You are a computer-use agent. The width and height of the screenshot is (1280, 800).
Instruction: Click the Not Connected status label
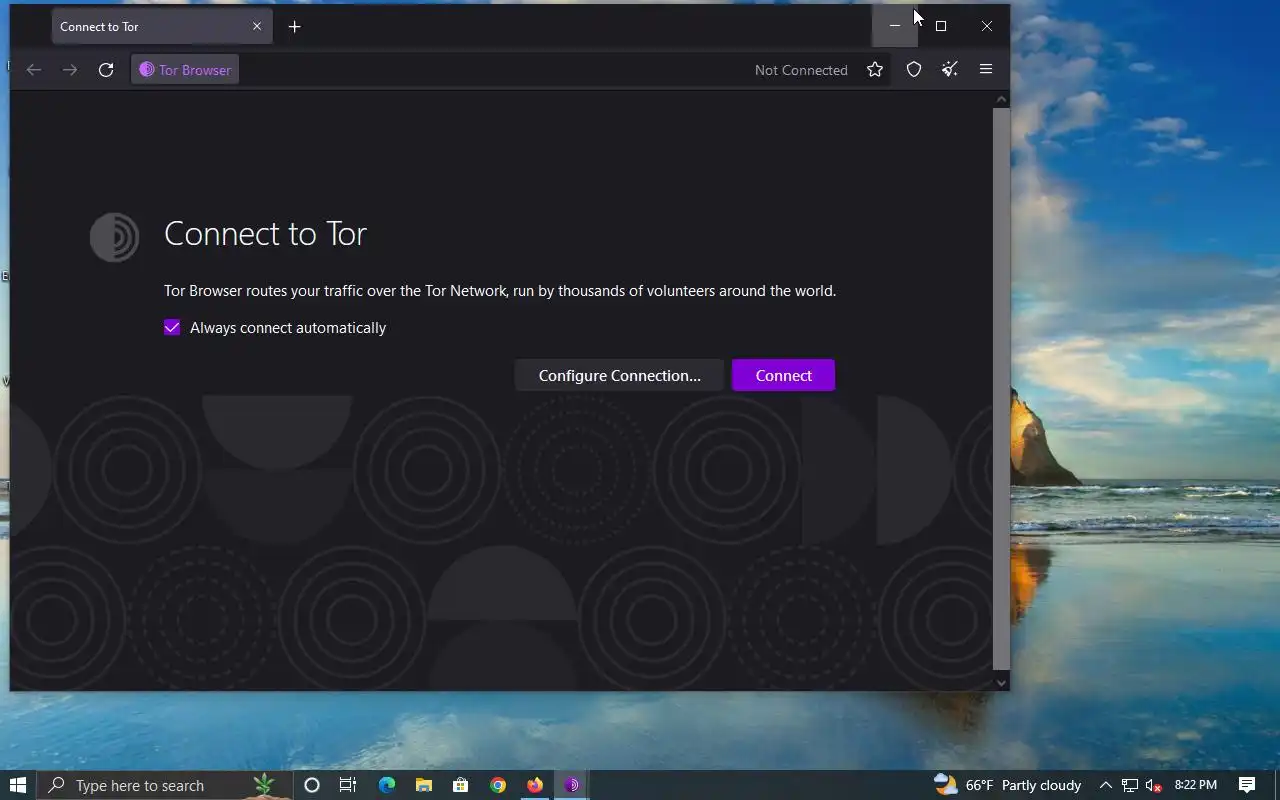(801, 70)
